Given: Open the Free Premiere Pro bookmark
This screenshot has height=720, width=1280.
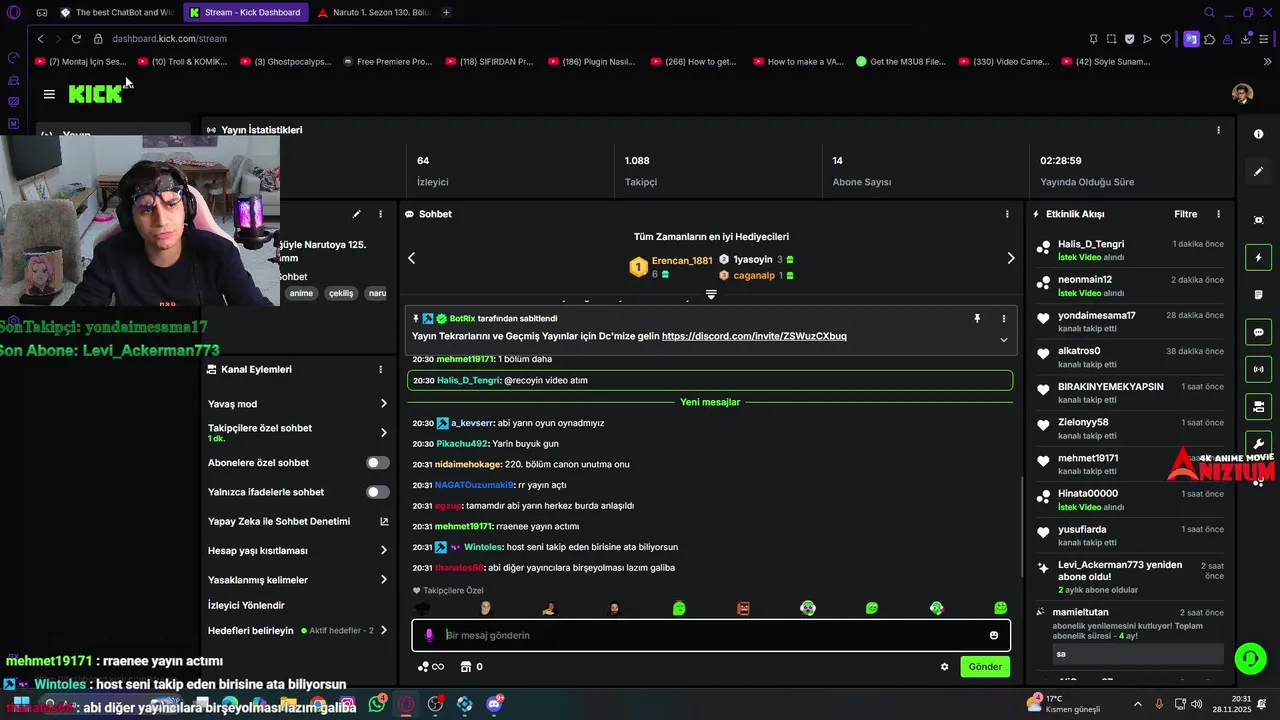Looking at the screenshot, I should tap(387, 62).
